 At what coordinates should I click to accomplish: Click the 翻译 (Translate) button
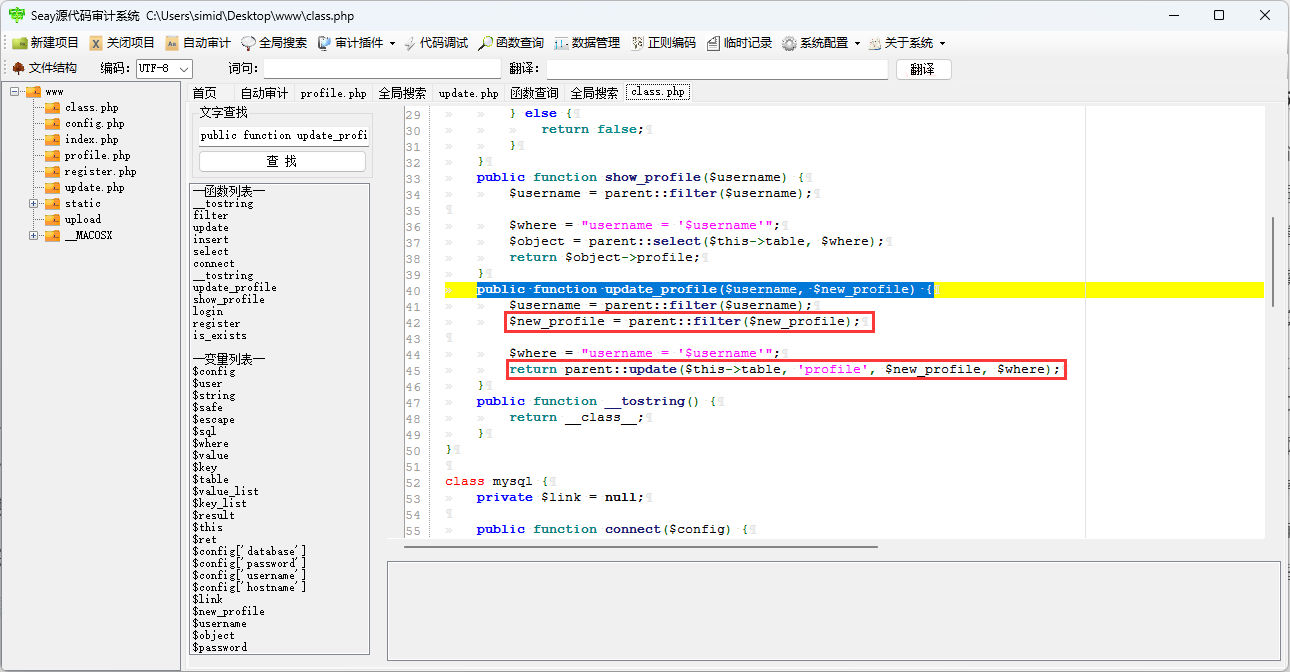click(x=923, y=69)
